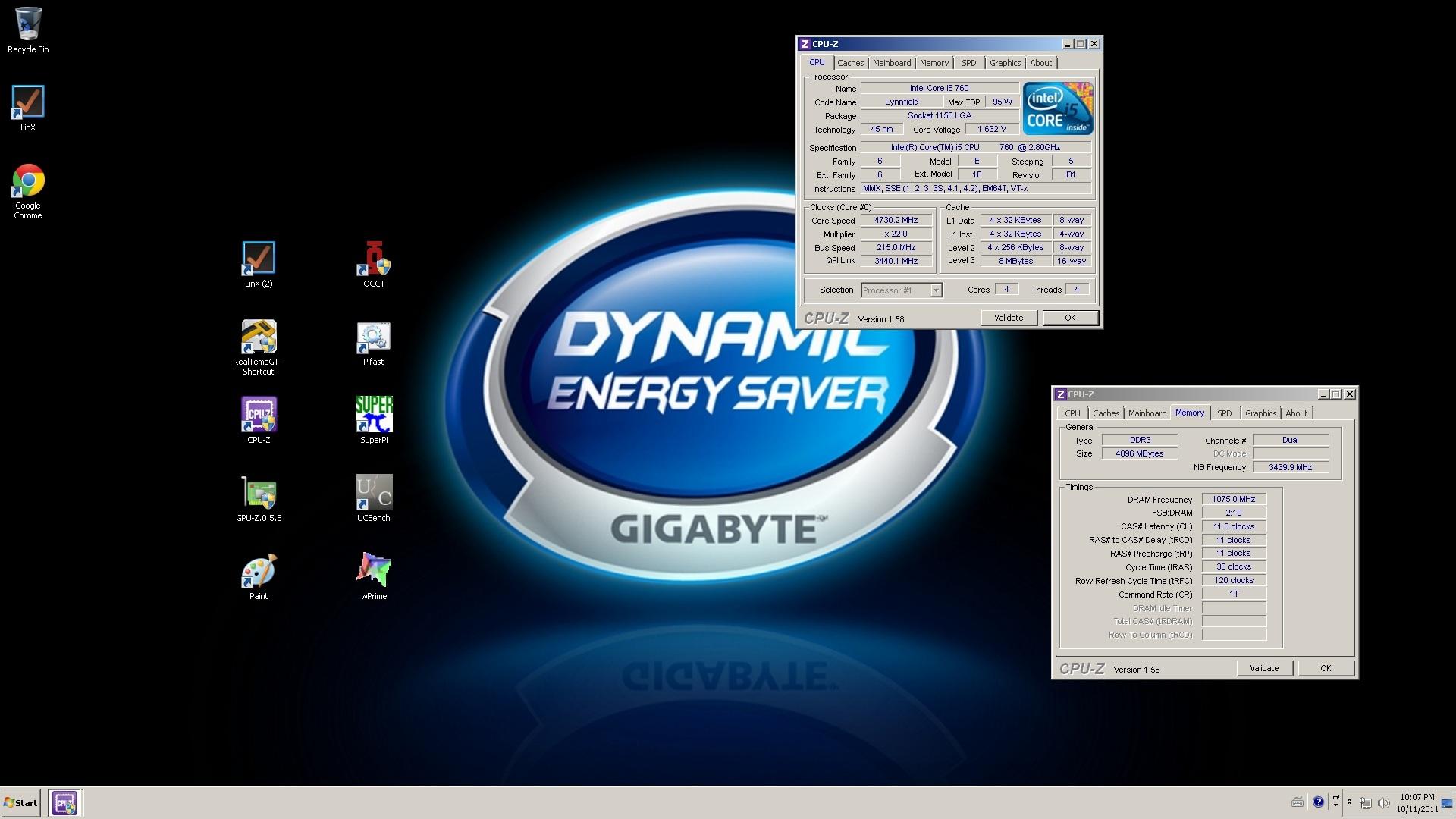Screen dimensions: 1456x819
Task: Select CPU tab in lower CPU-Z window
Action: pos(1072,413)
